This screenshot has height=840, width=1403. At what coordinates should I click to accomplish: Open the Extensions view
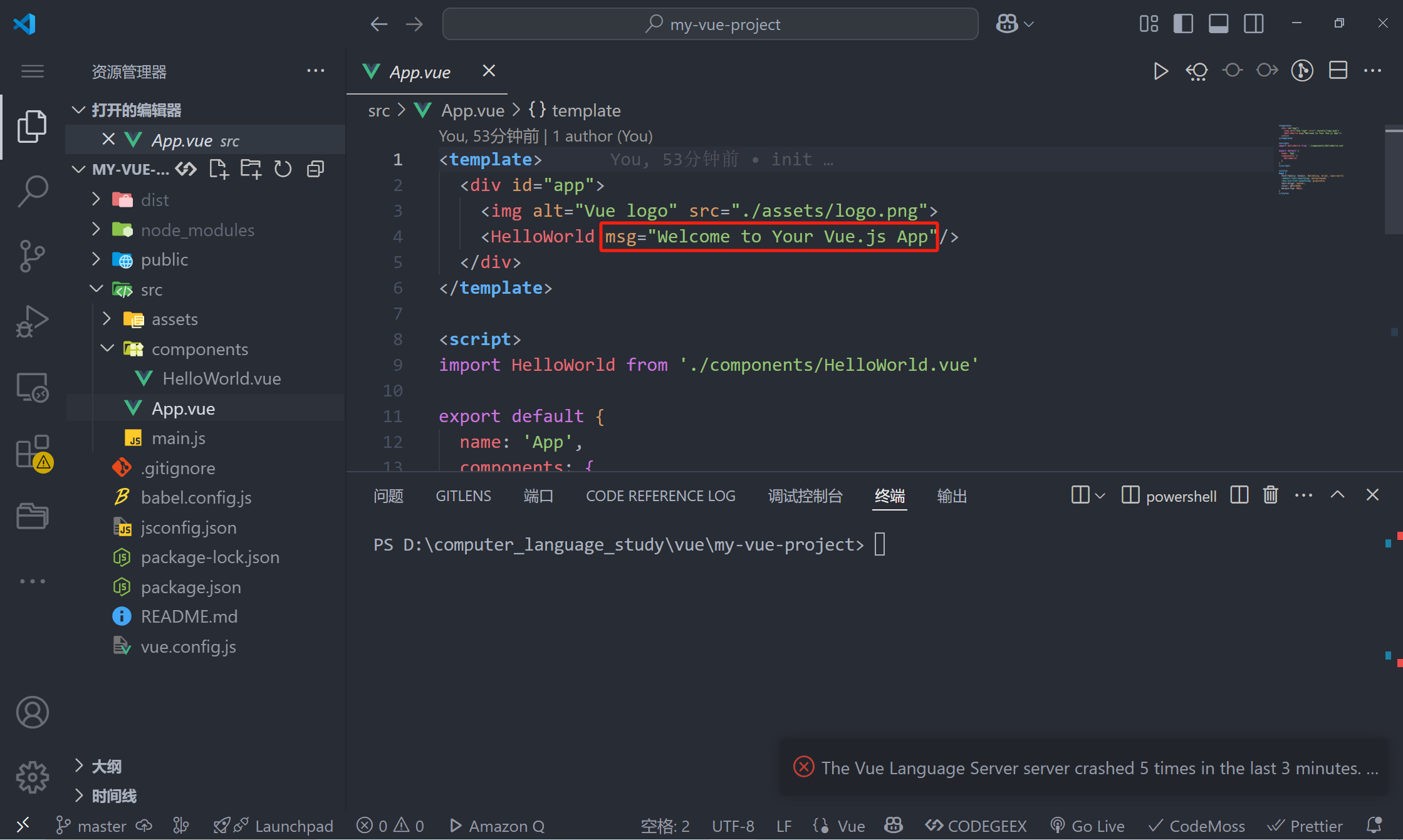(32, 452)
